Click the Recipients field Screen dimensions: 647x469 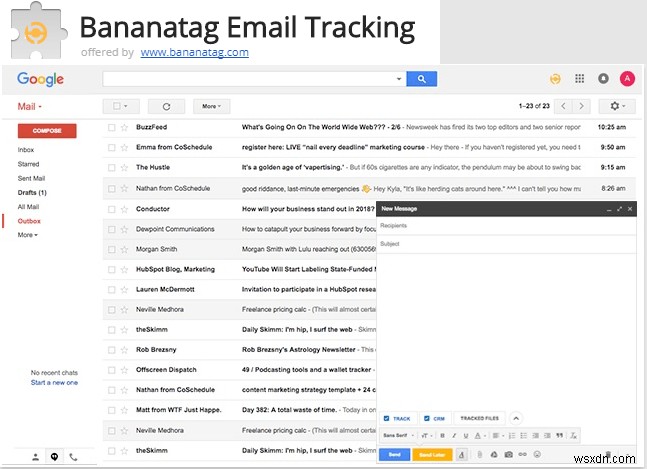[506, 226]
